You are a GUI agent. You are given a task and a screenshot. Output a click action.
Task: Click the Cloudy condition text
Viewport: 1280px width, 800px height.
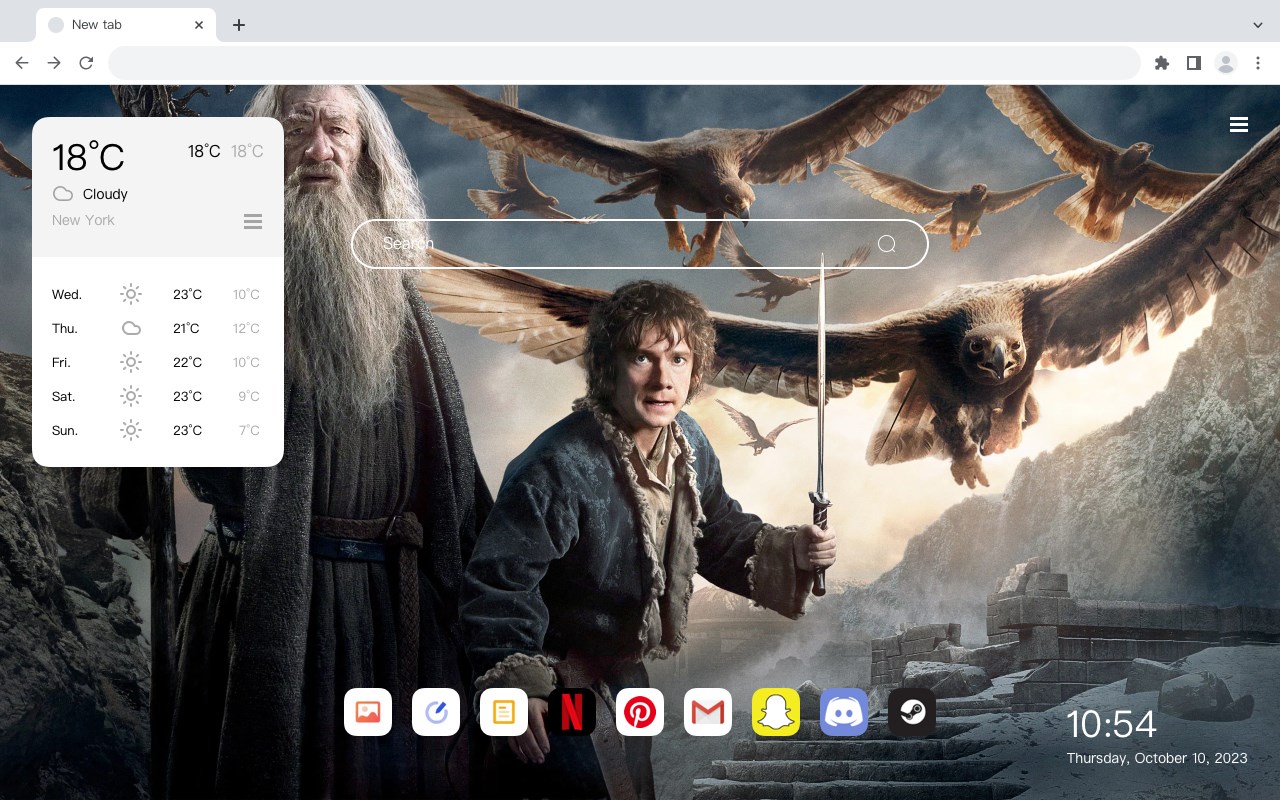click(105, 194)
